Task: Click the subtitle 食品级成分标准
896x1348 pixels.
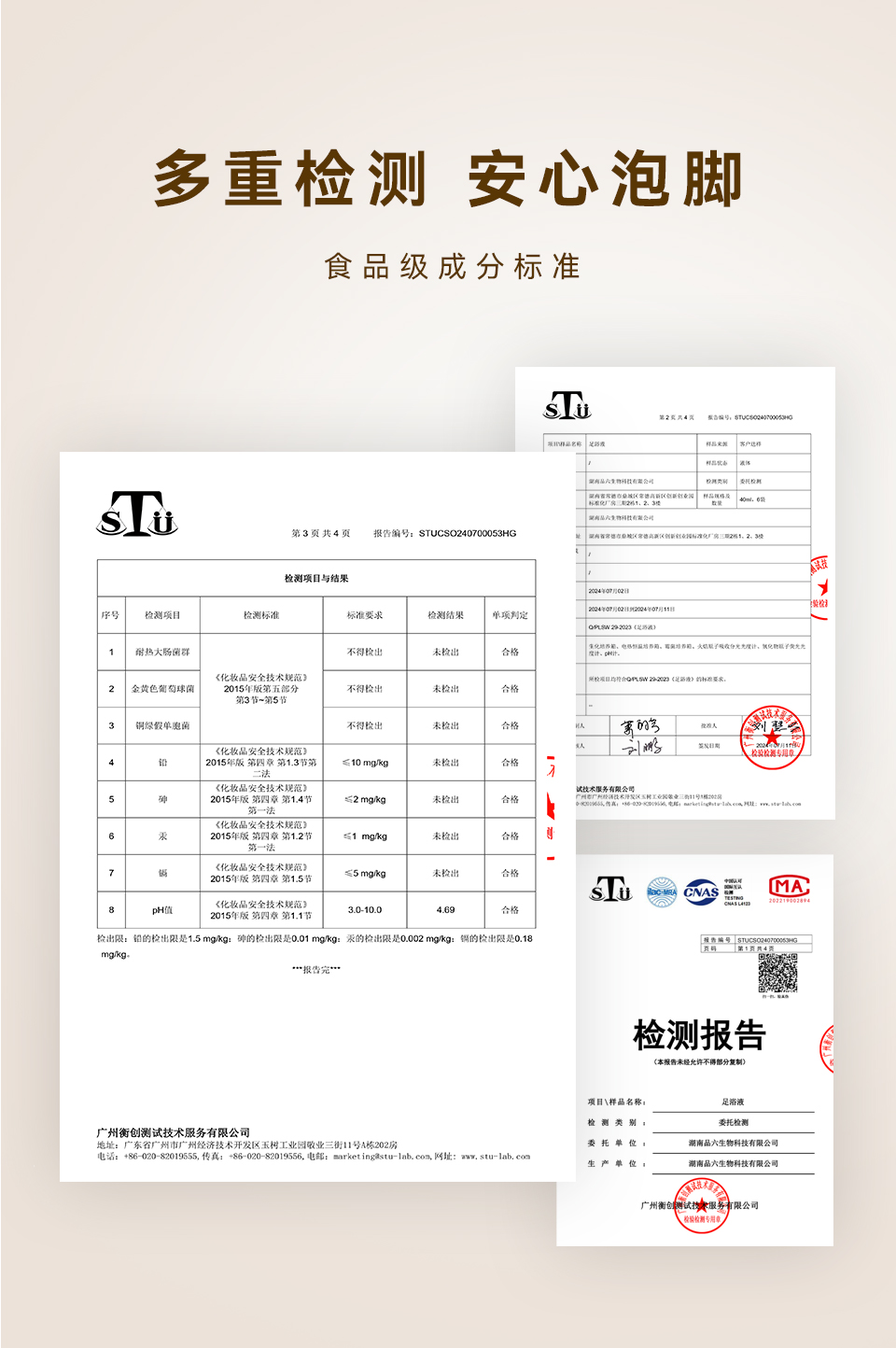Action: [452, 266]
